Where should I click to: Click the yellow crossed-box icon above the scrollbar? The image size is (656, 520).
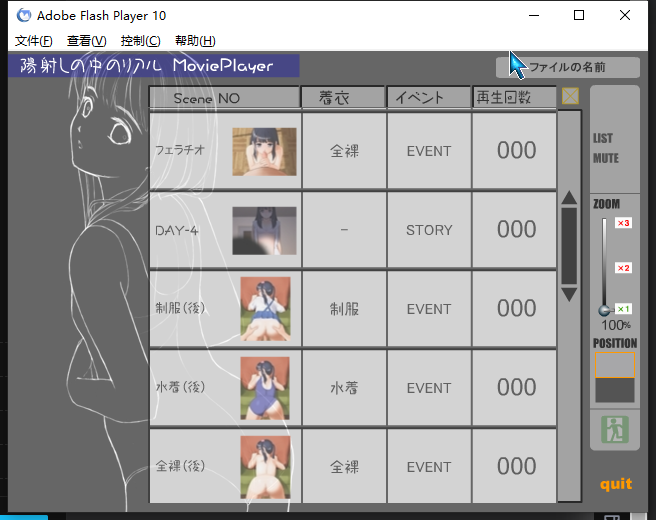click(x=570, y=96)
